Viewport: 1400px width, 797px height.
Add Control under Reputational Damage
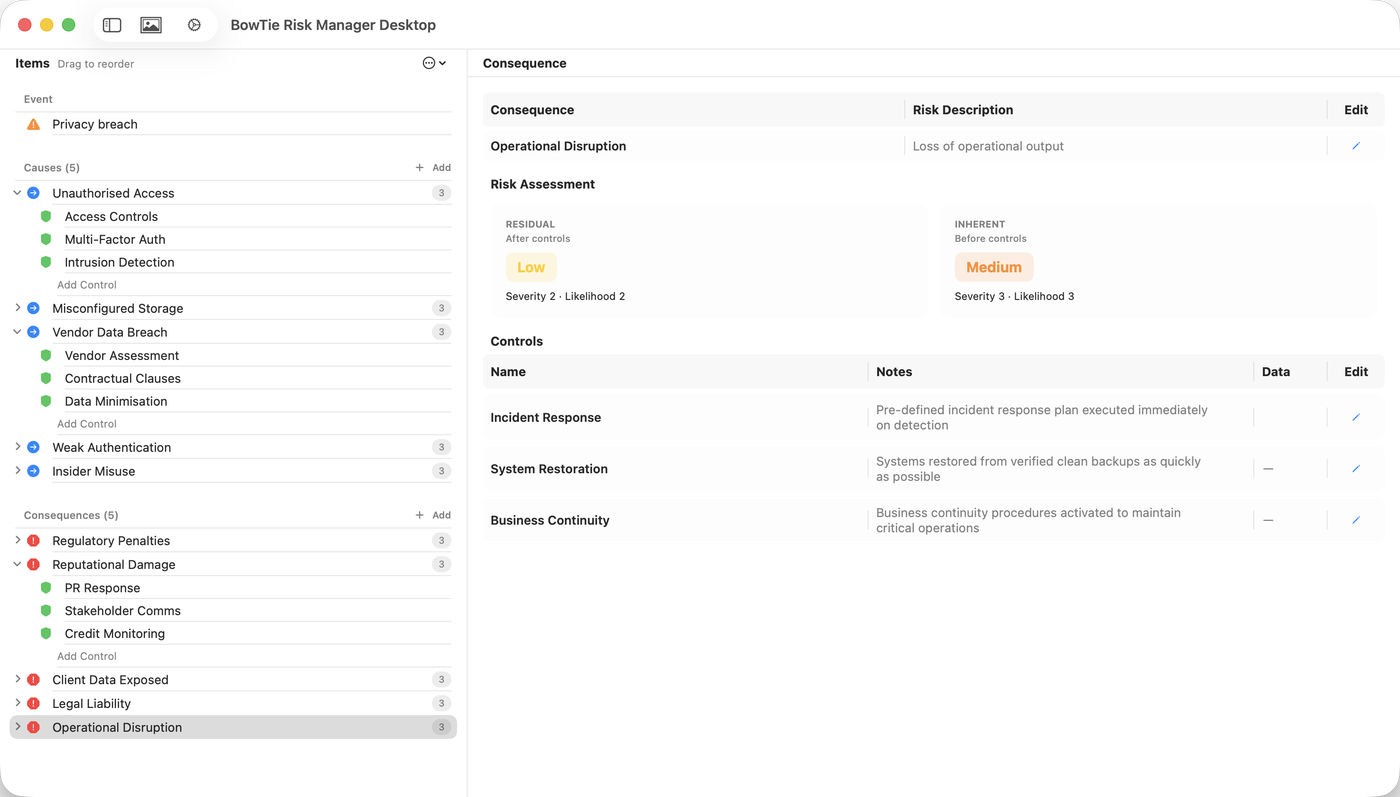(x=87, y=656)
